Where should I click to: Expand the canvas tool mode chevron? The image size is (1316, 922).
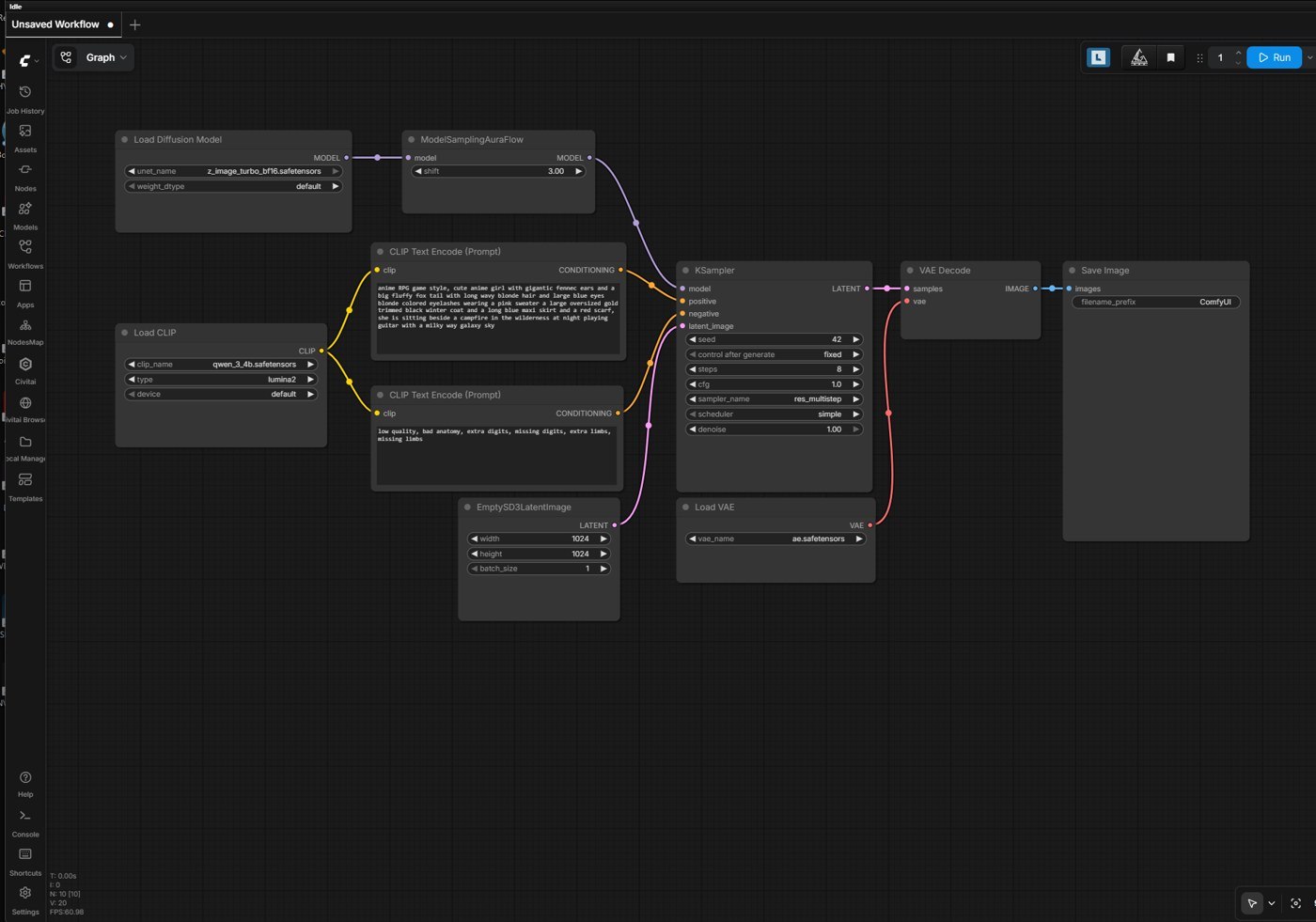[1272, 903]
